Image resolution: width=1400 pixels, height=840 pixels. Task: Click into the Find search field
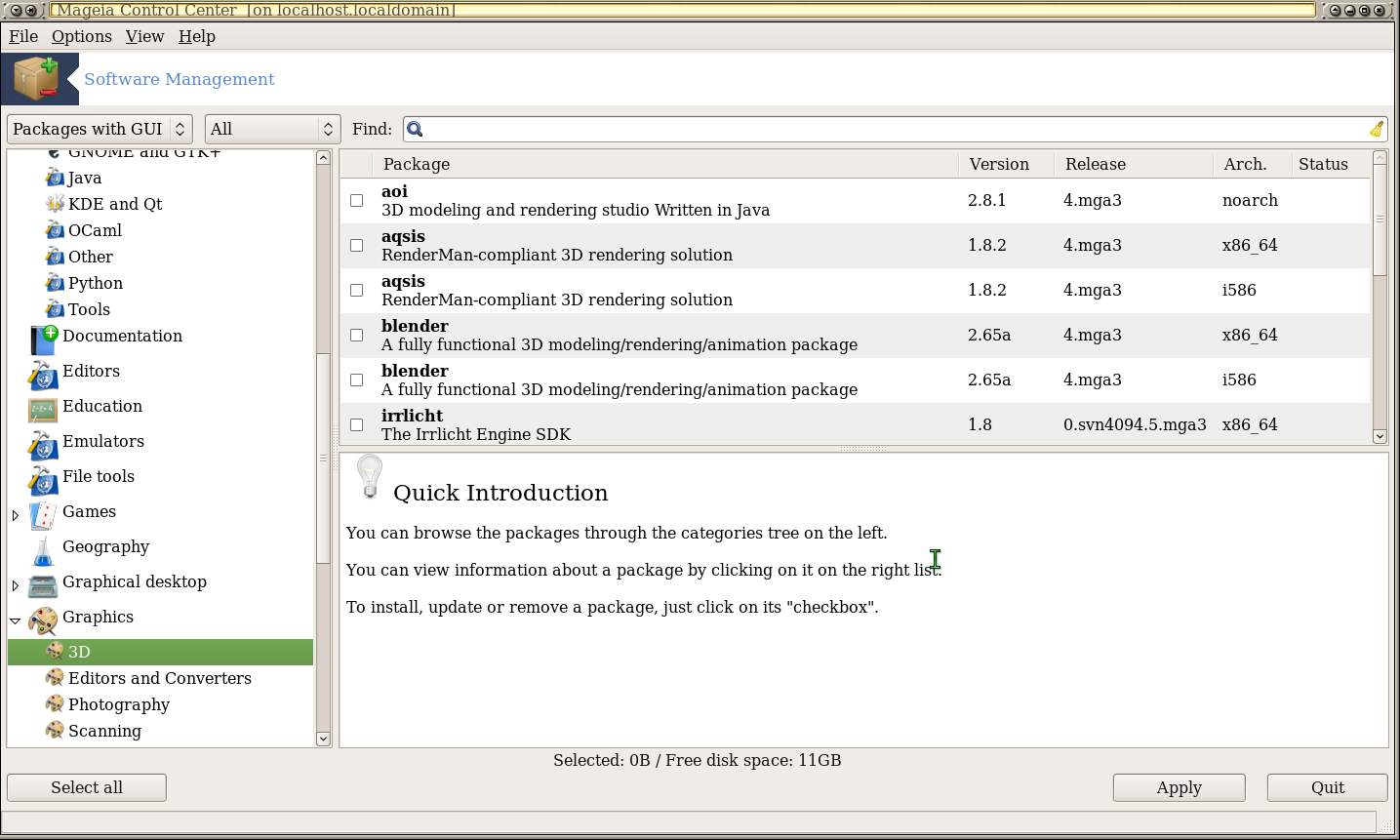[895, 129]
